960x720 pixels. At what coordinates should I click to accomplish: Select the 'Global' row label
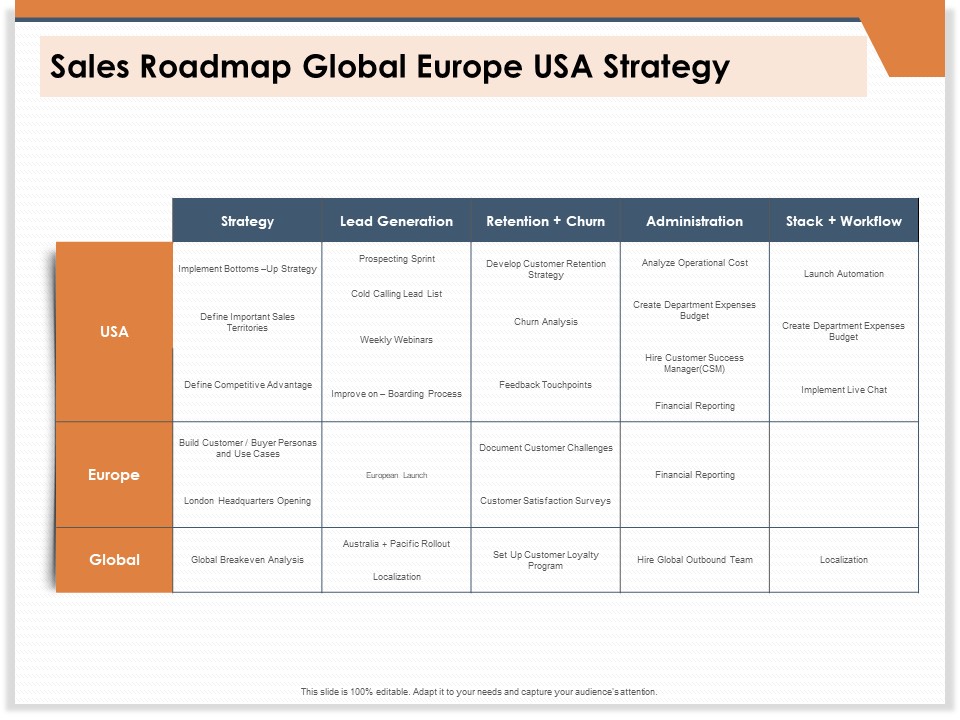114,560
